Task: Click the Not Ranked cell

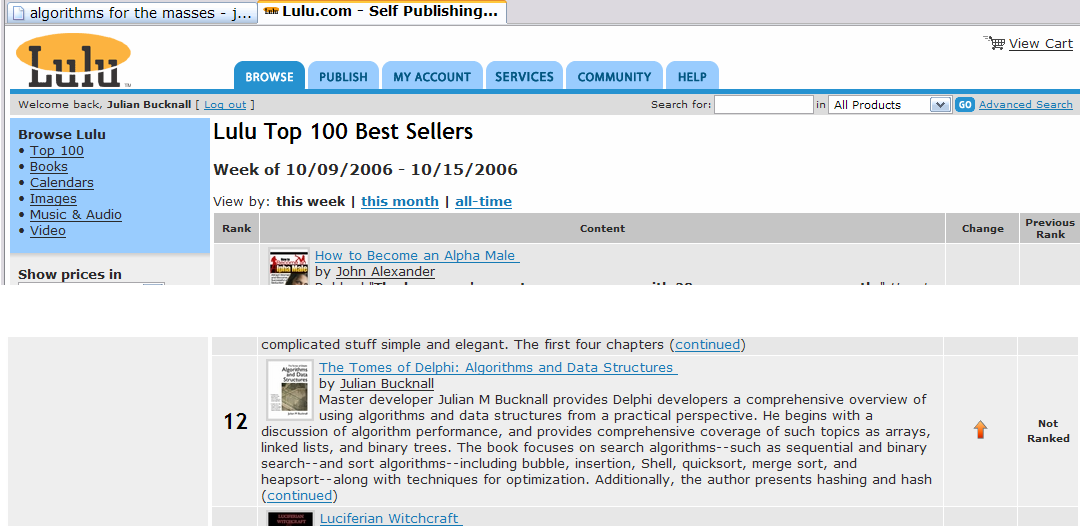Action: coord(1048,431)
